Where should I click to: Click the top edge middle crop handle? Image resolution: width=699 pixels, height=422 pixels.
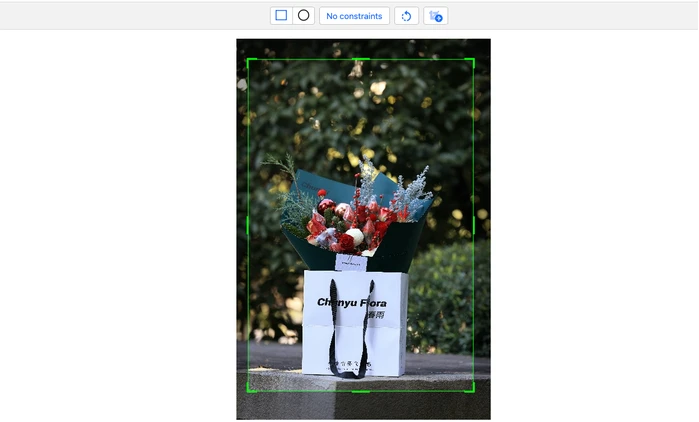click(361, 59)
